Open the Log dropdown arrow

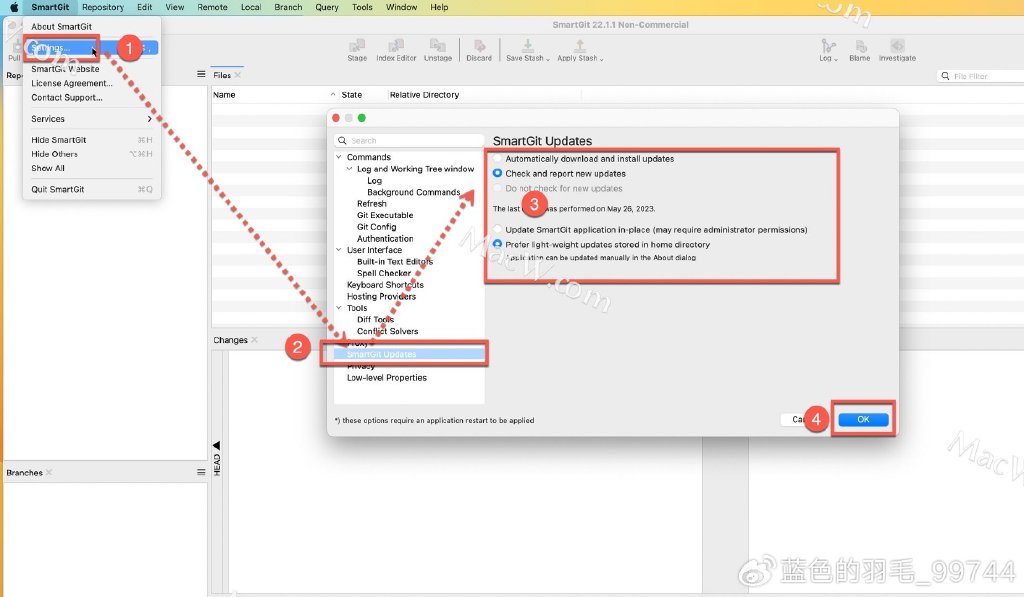(x=836, y=59)
